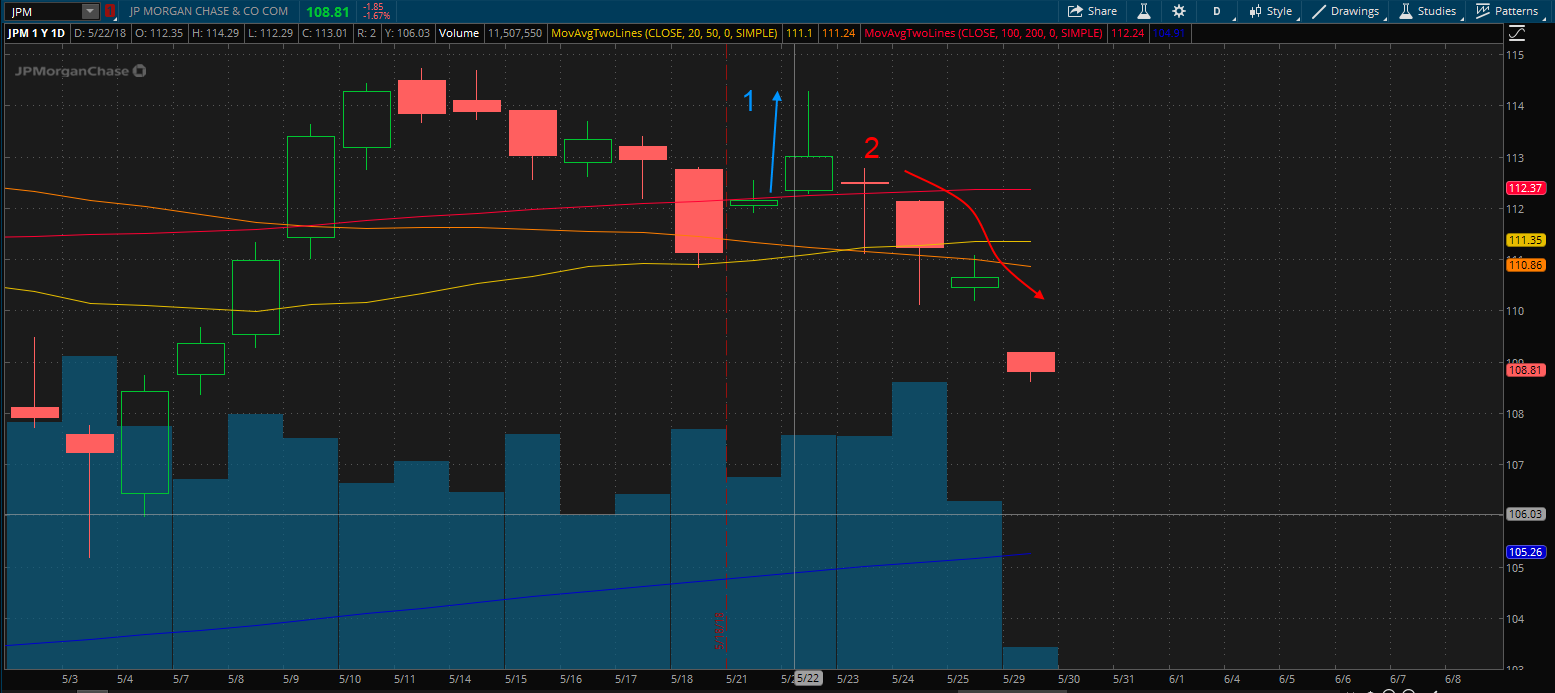Click the JPM 1 Y 1D chart label

[x=37, y=33]
